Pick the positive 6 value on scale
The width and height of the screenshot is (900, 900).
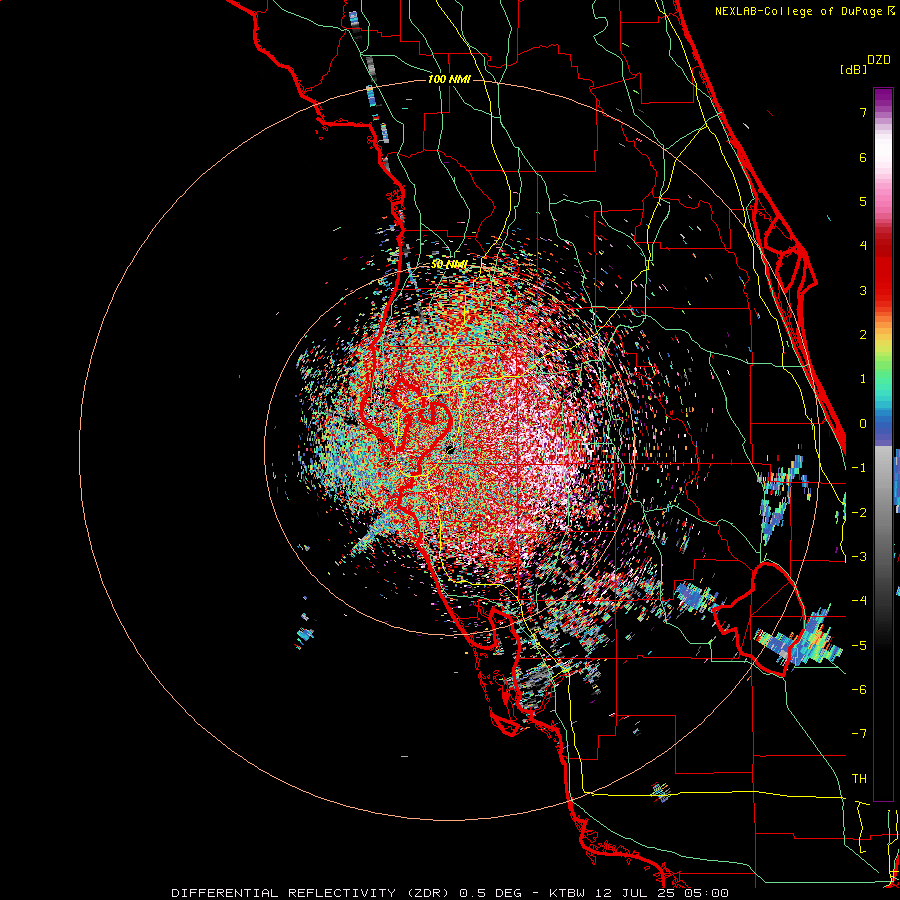863,157
